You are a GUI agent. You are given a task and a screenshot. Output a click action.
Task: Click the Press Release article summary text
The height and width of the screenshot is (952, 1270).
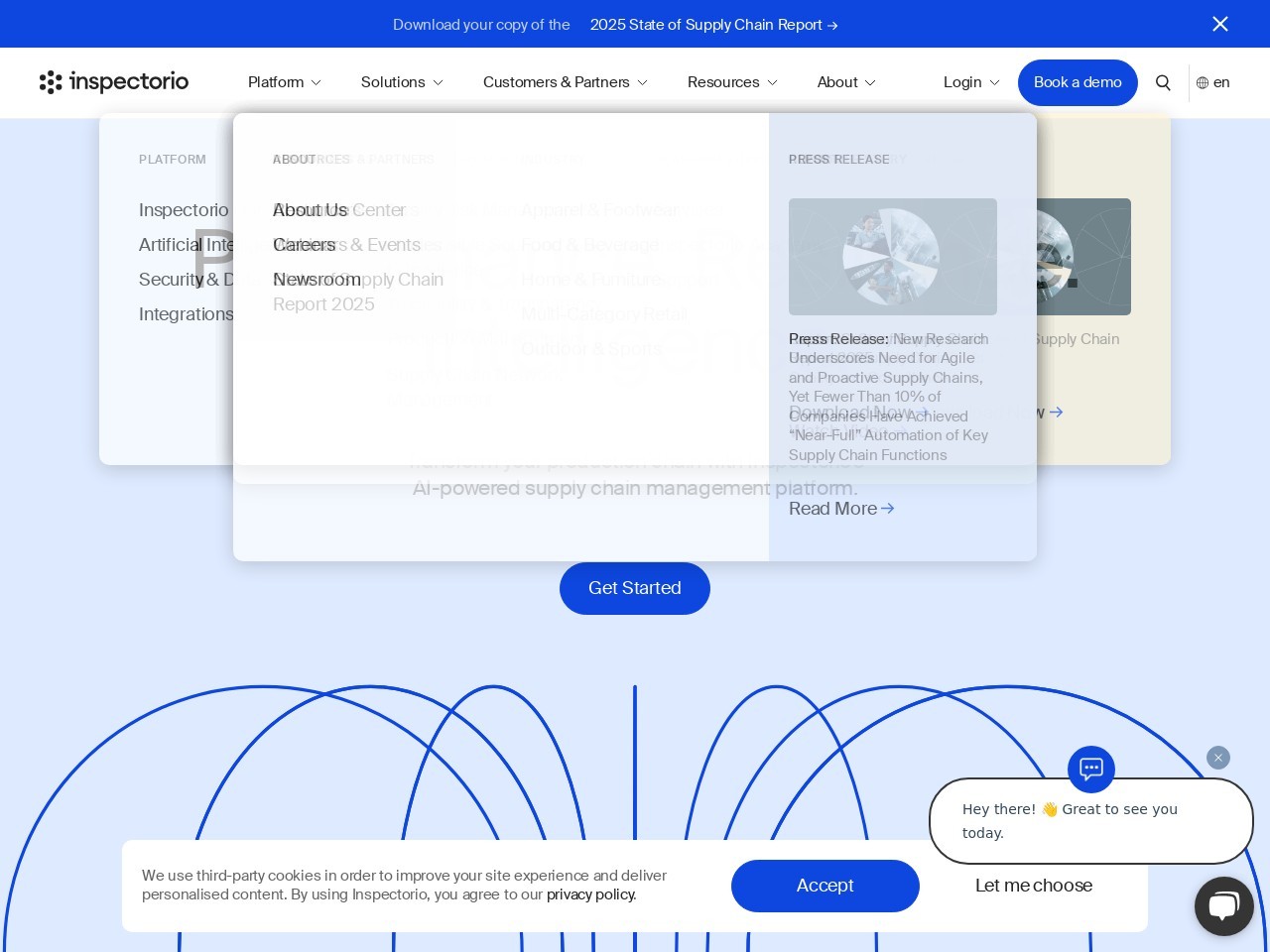[889, 397]
